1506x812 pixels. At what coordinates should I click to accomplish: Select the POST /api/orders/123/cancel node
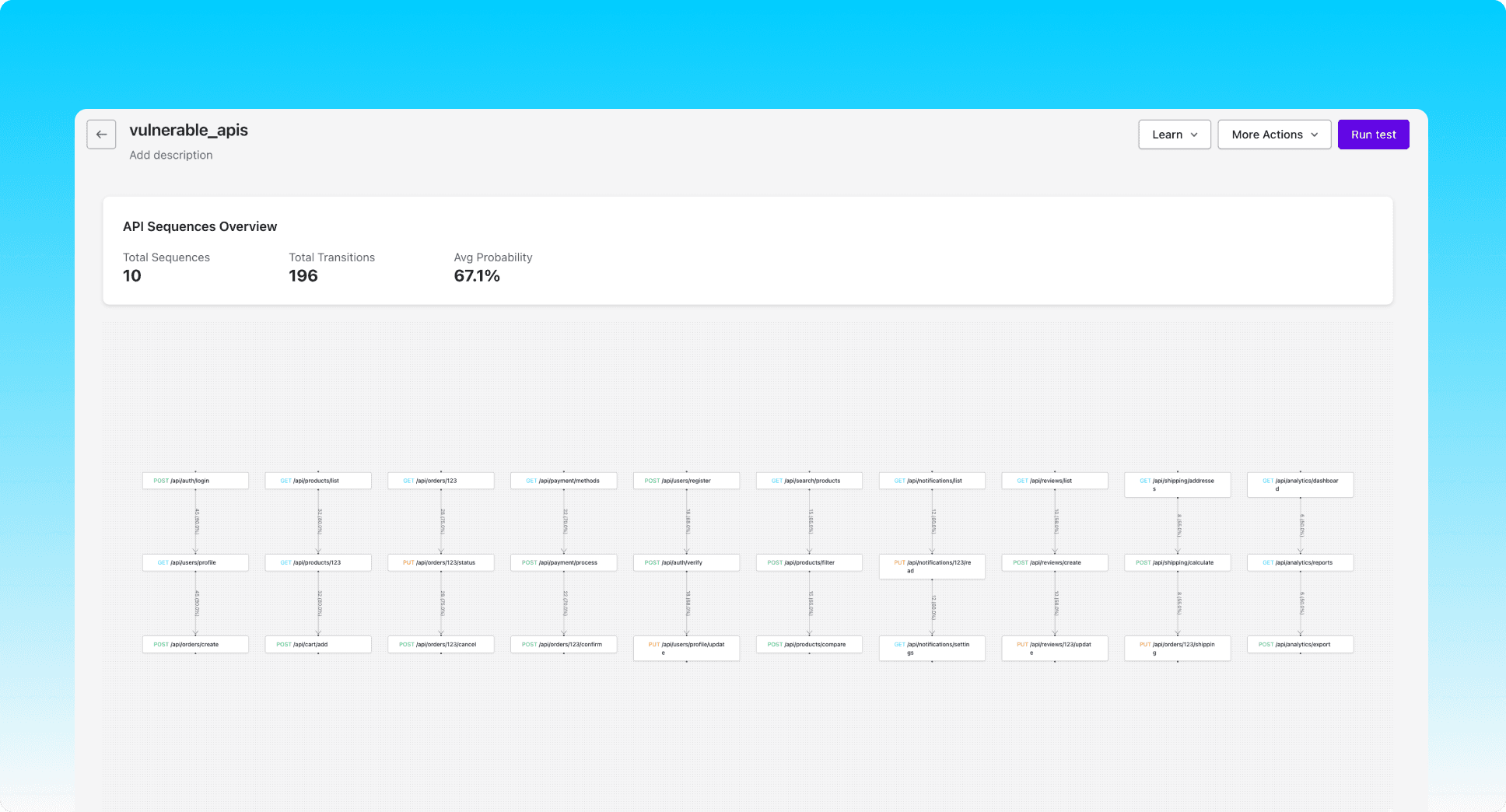(x=441, y=644)
